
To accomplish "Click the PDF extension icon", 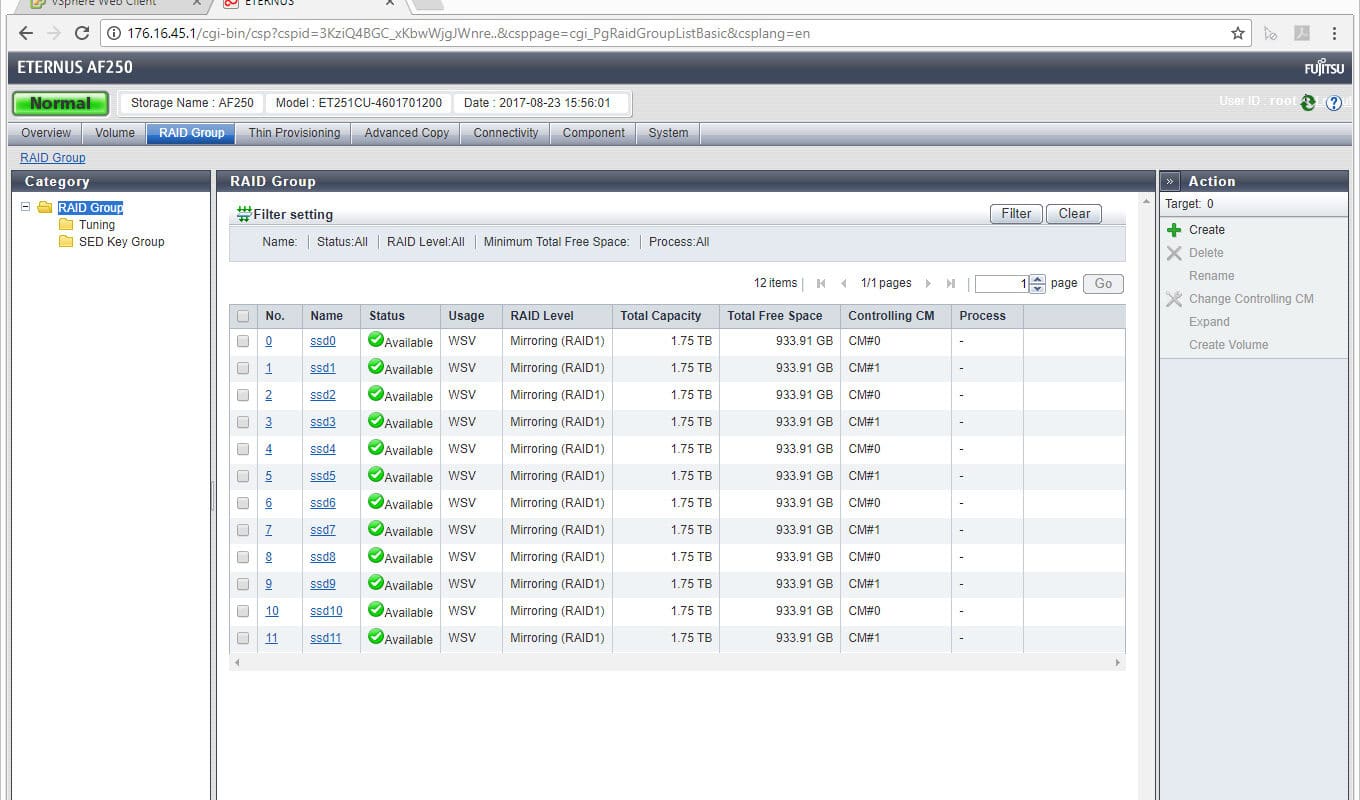I will coord(1302,33).
